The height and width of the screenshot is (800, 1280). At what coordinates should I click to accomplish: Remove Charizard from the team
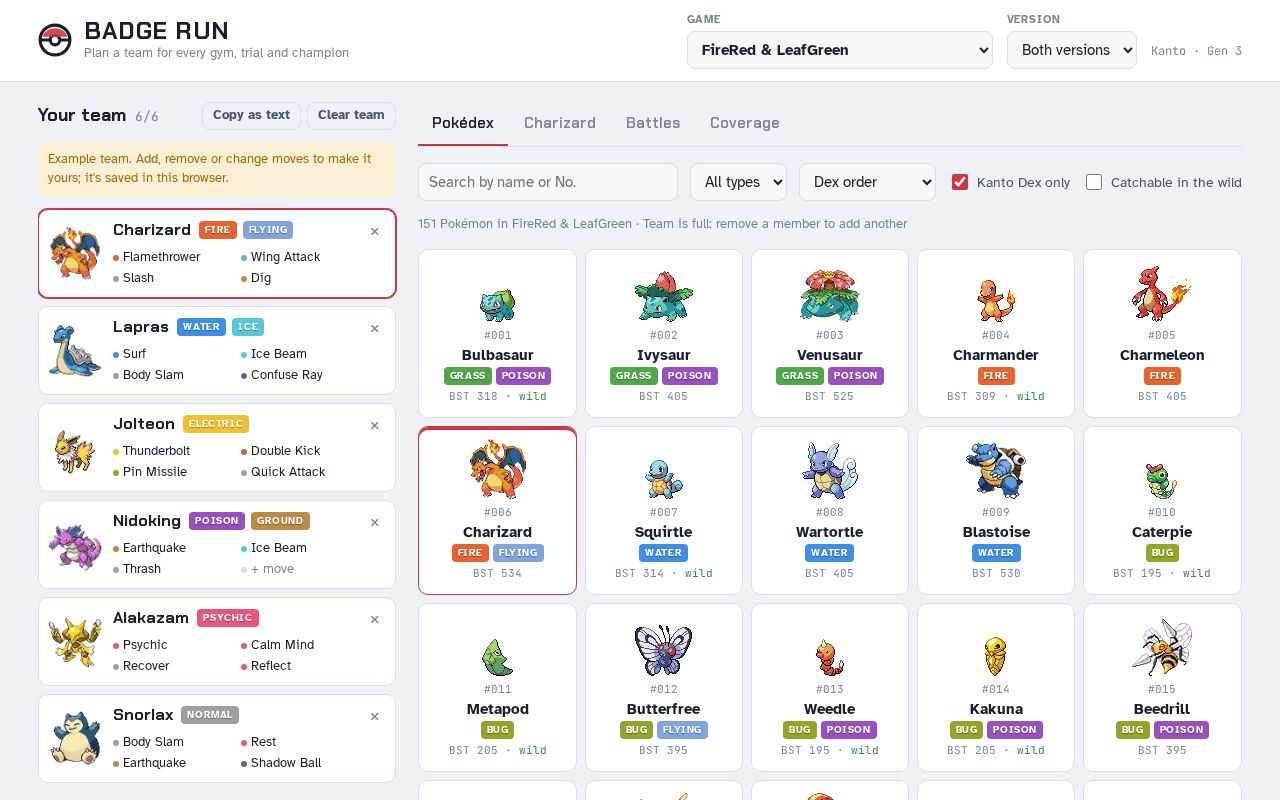coord(375,231)
